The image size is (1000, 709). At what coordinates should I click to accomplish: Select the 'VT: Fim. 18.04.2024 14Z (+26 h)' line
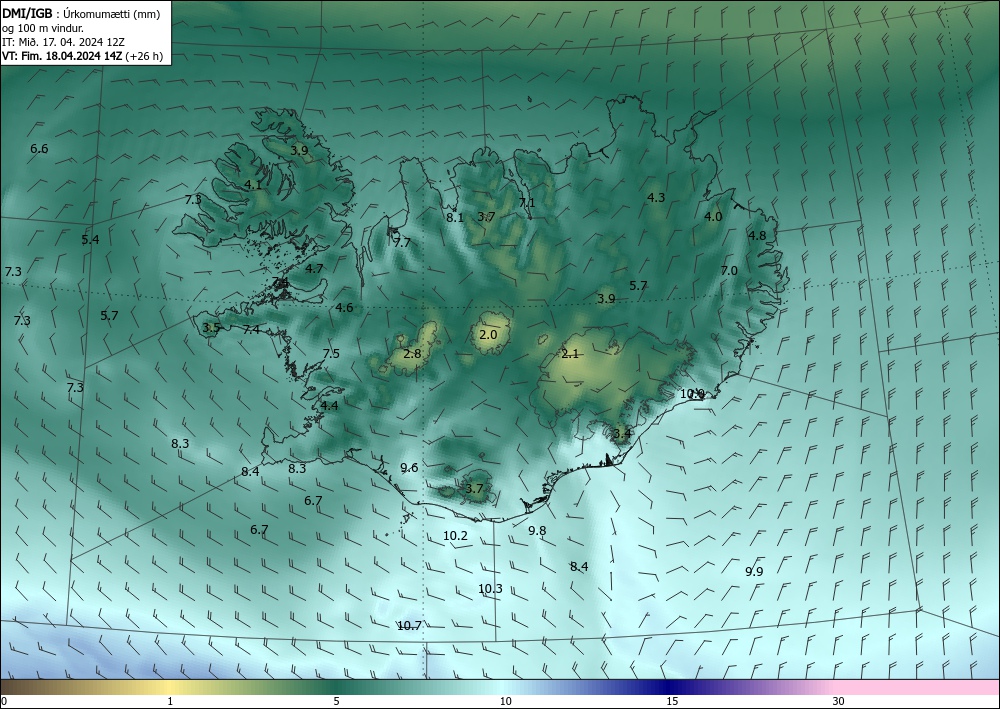click(x=82, y=56)
